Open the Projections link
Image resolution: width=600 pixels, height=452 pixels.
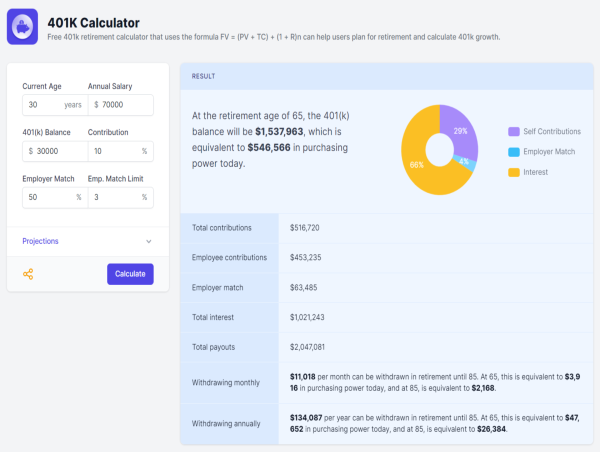click(40, 241)
